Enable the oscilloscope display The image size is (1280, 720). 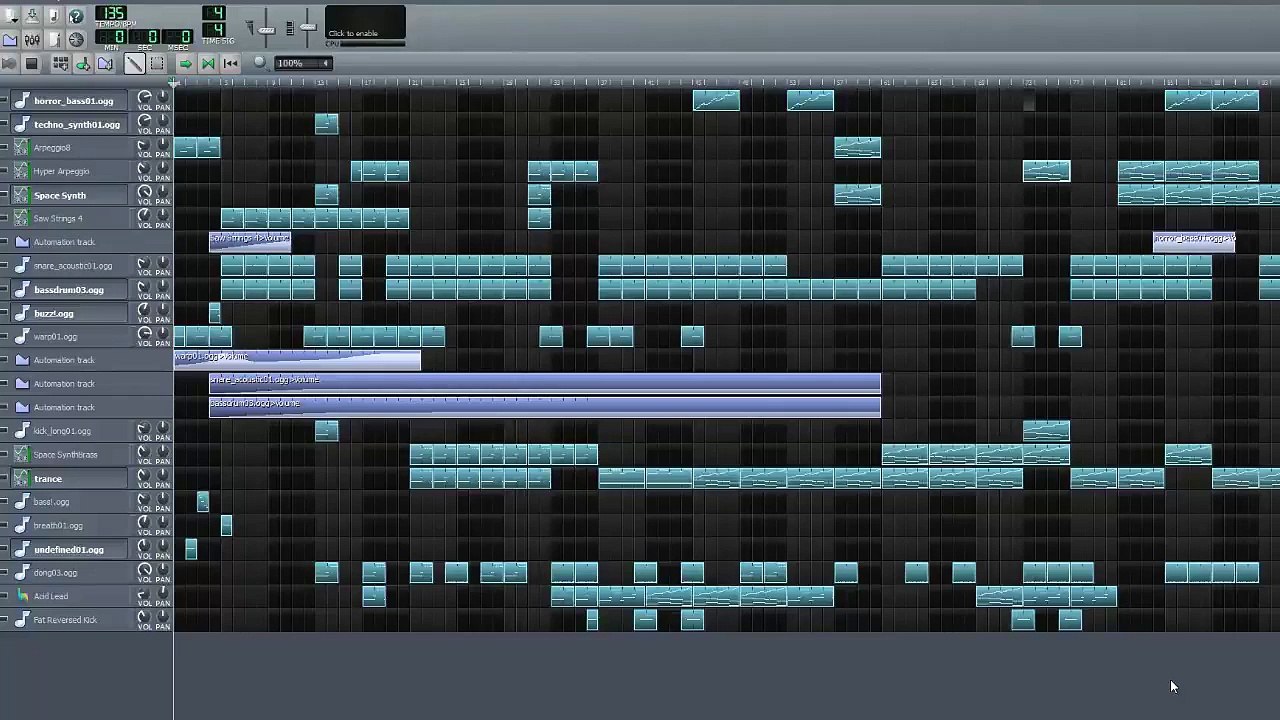pyautogui.click(x=365, y=24)
